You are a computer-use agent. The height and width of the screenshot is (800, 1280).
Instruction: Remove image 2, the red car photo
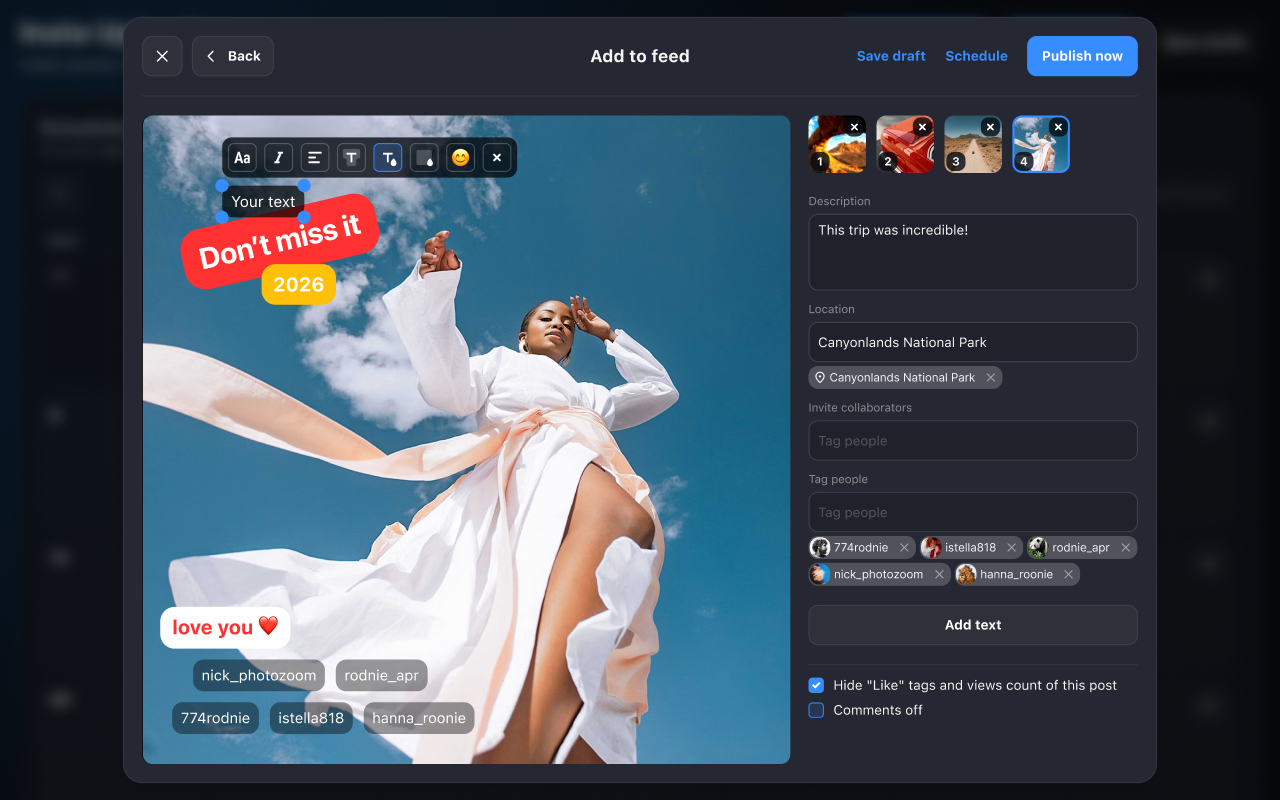[x=922, y=127]
